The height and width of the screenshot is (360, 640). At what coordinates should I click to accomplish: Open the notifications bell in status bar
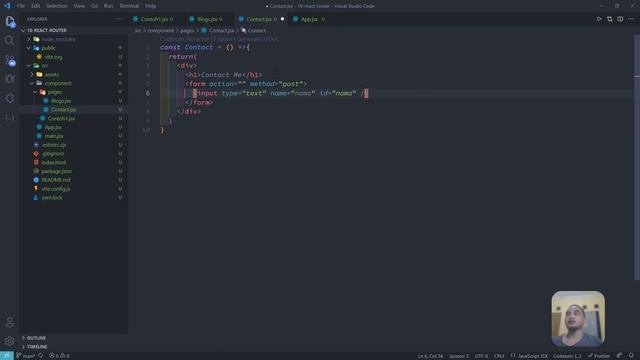[631, 356]
